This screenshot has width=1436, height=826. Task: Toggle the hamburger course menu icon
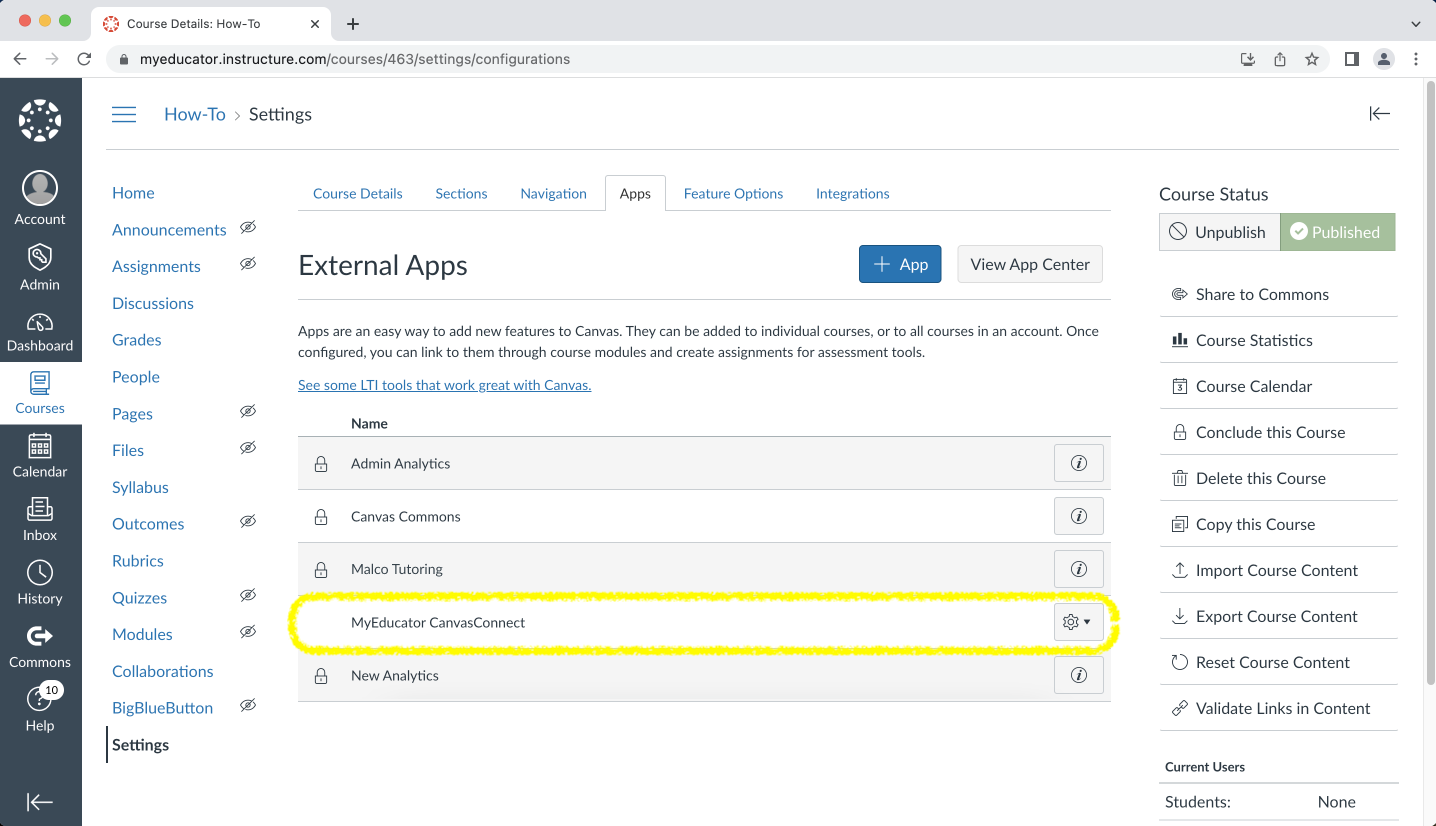pos(124,114)
